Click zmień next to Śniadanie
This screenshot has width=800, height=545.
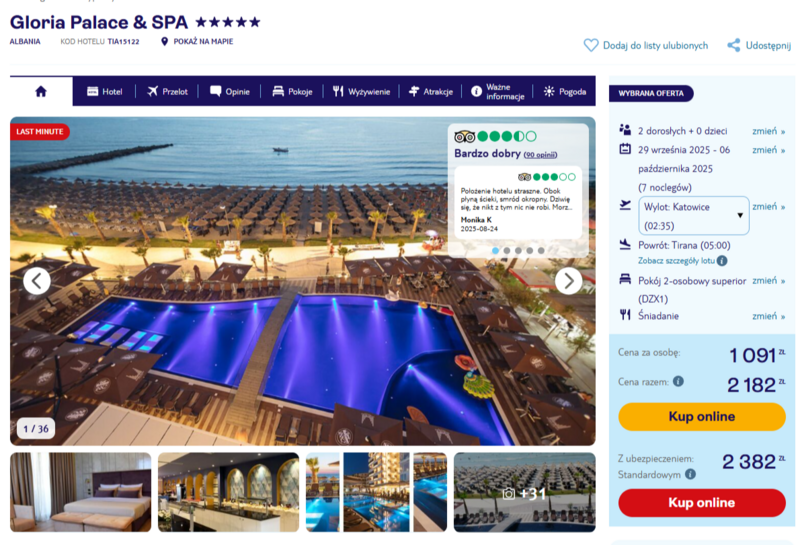tap(768, 316)
